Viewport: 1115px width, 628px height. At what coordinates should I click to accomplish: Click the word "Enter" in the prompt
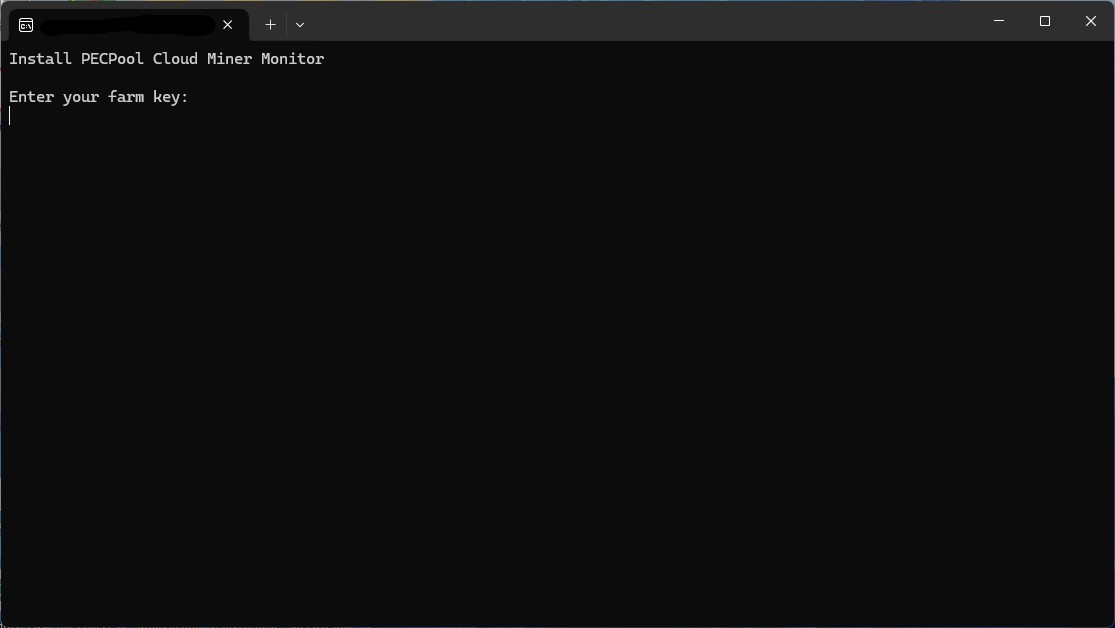31,97
